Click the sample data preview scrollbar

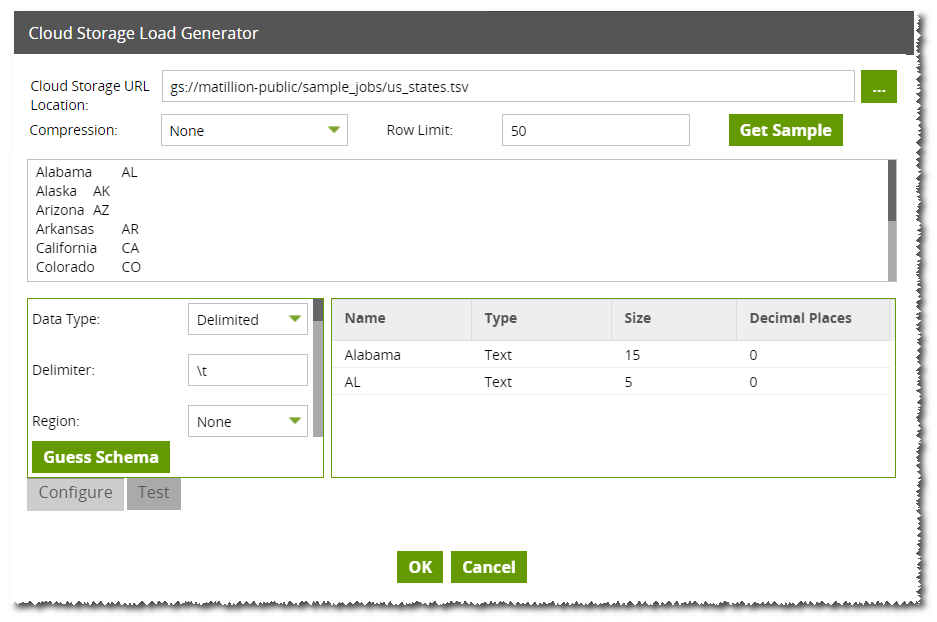(x=892, y=220)
